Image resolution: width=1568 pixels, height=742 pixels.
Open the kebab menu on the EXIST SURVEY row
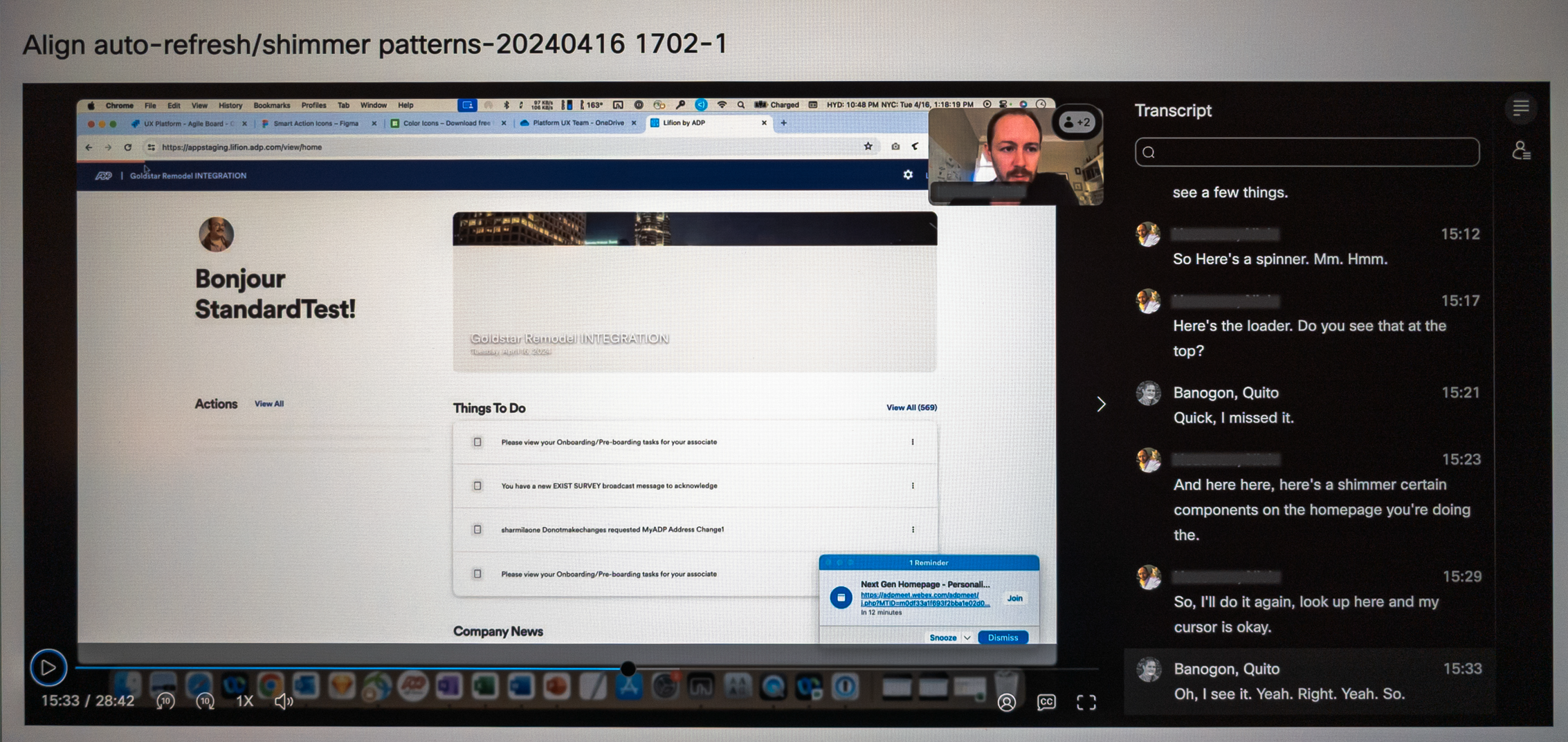click(913, 486)
